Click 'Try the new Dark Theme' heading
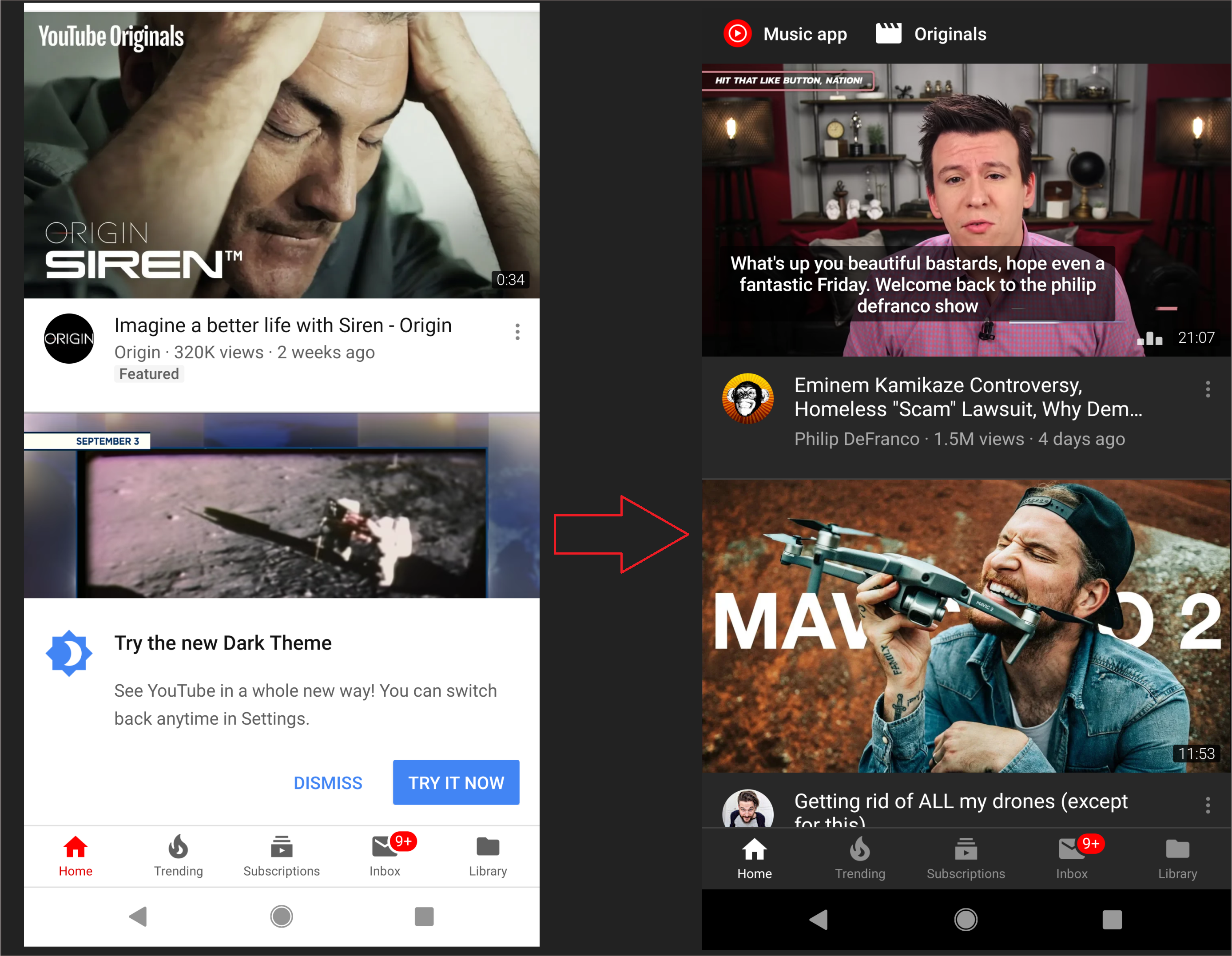 [x=223, y=643]
